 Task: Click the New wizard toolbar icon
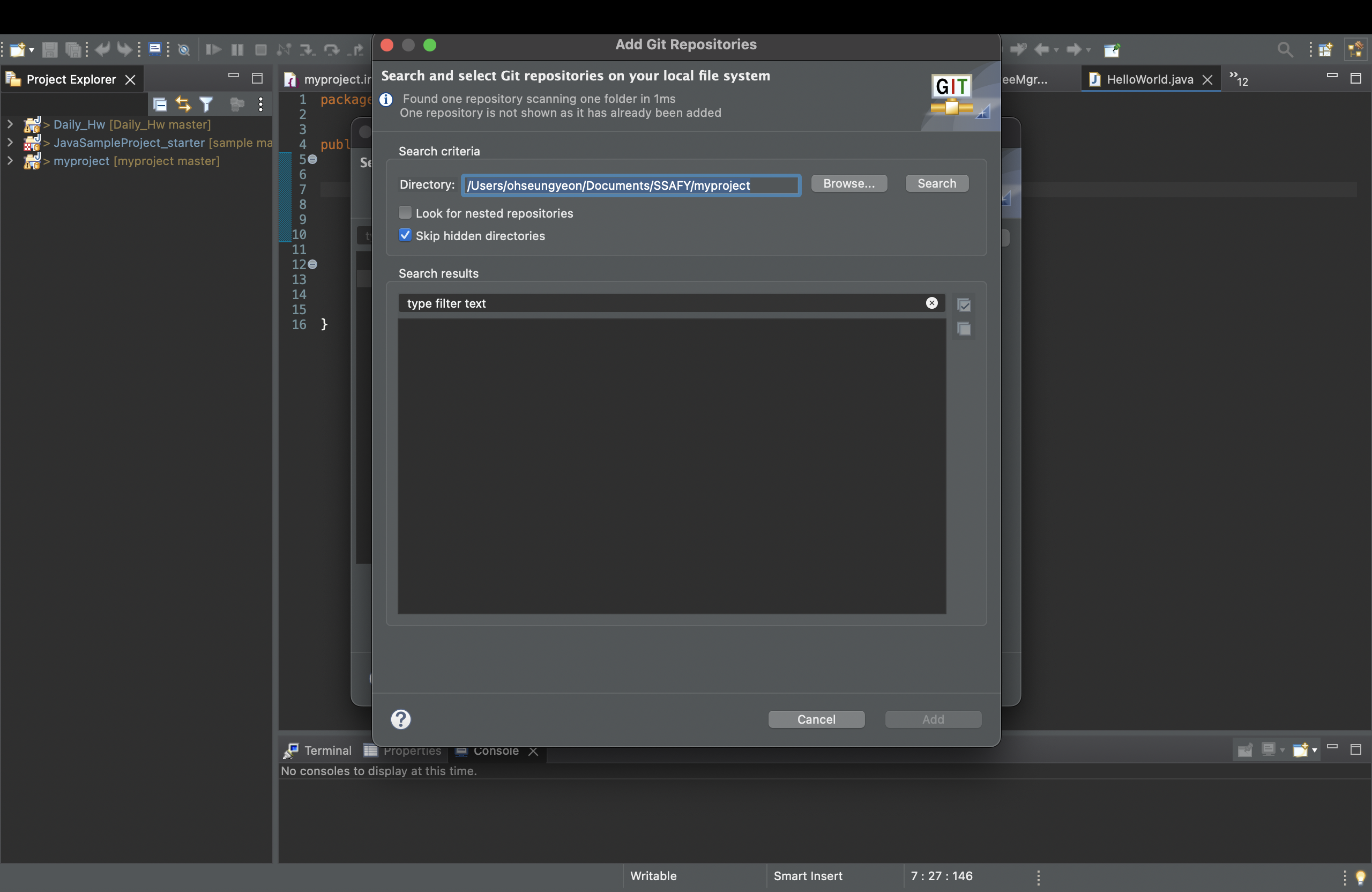[x=17, y=50]
